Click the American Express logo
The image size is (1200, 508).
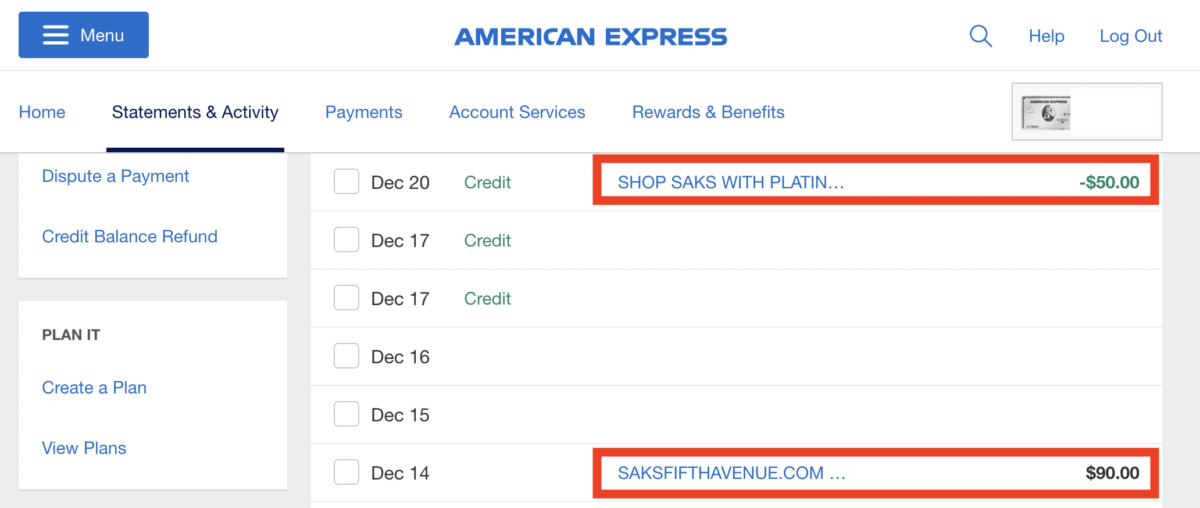click(591, 37)
